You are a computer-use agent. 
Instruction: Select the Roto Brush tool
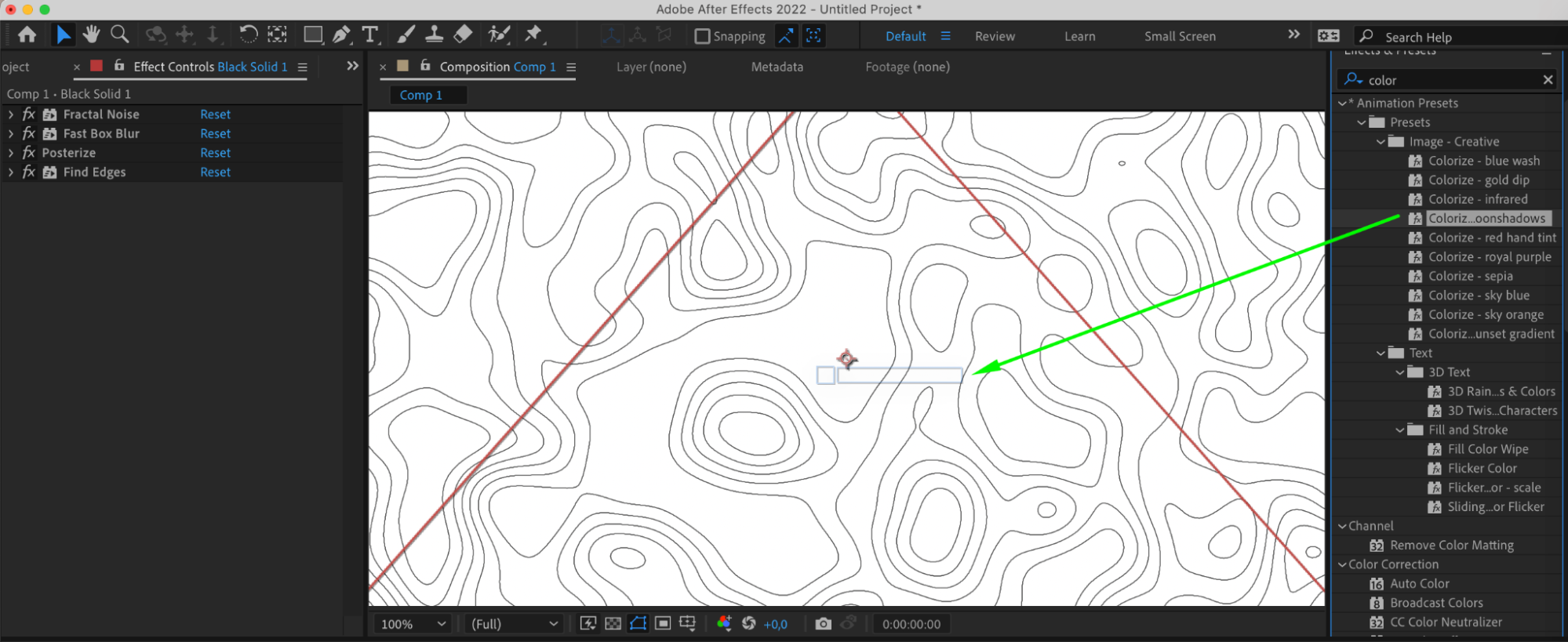click(x=498, y=34)
